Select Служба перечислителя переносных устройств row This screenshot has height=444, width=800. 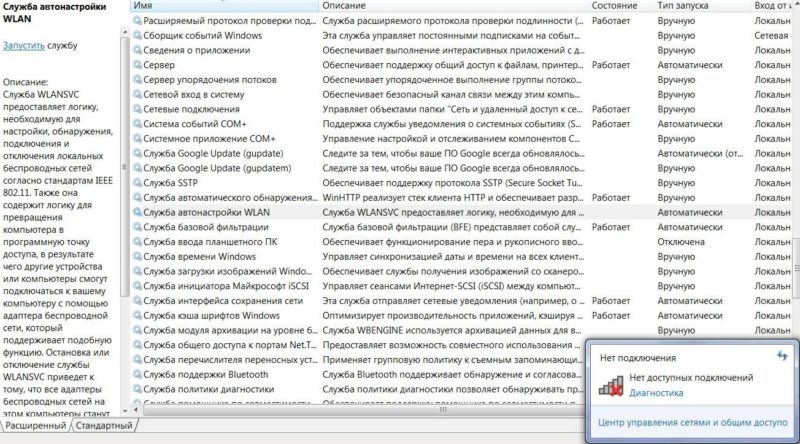coord(357,360)
